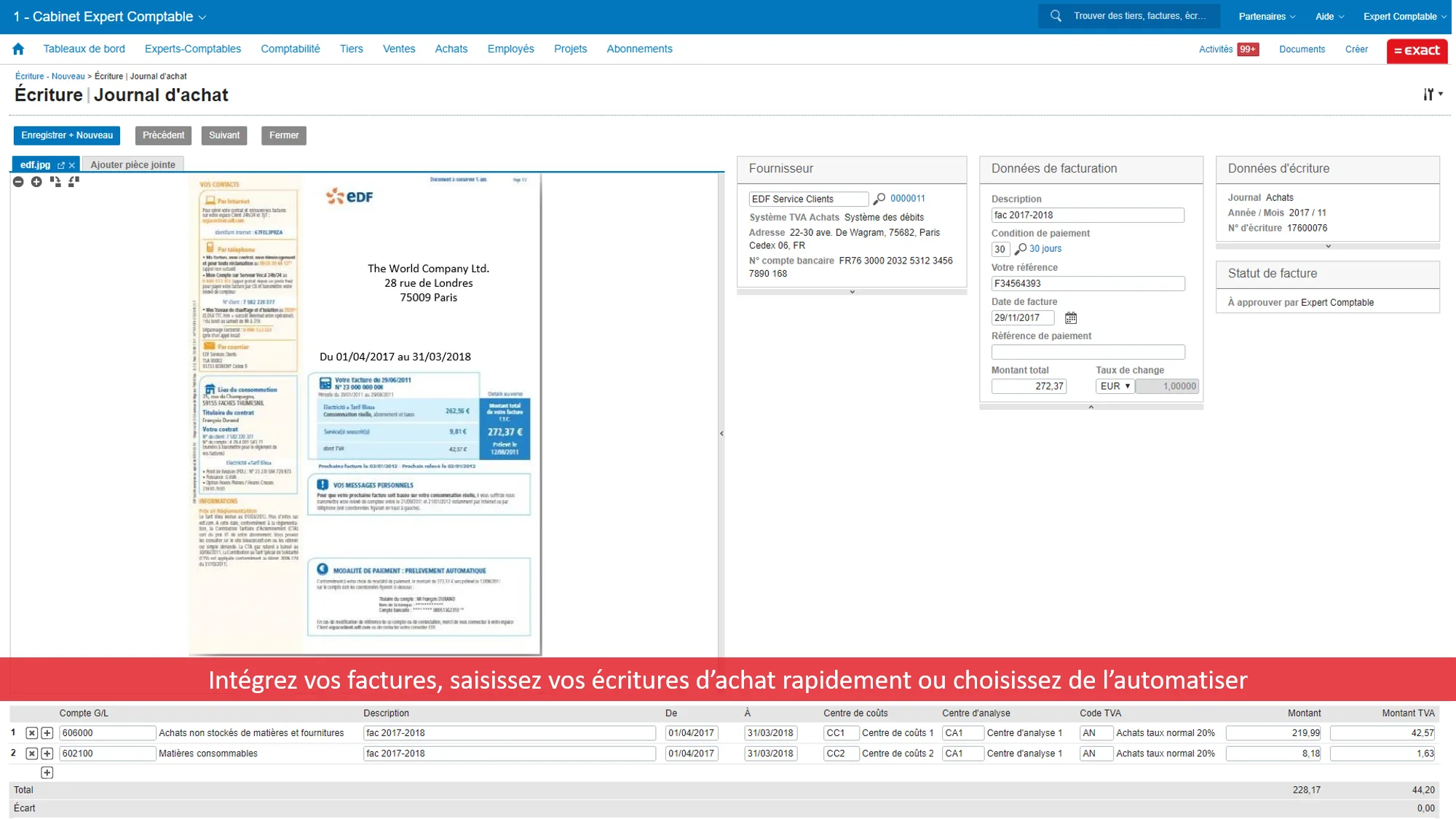Open the Achats menu

[x=451, y=49]
